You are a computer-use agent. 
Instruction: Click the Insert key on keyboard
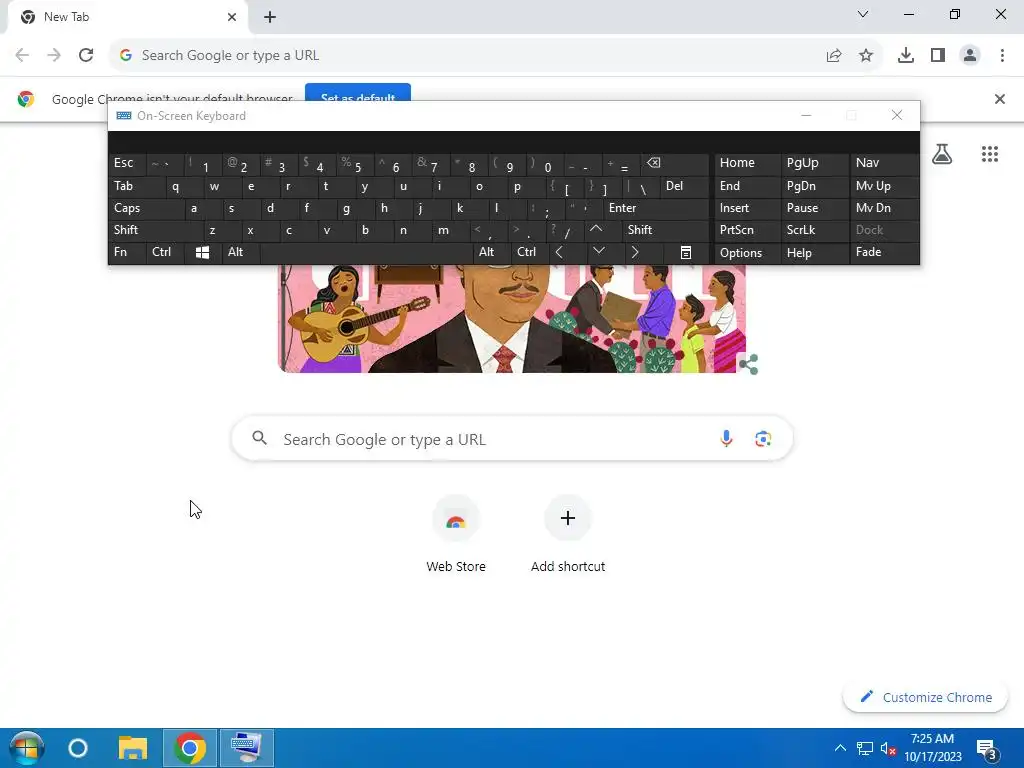748,208
